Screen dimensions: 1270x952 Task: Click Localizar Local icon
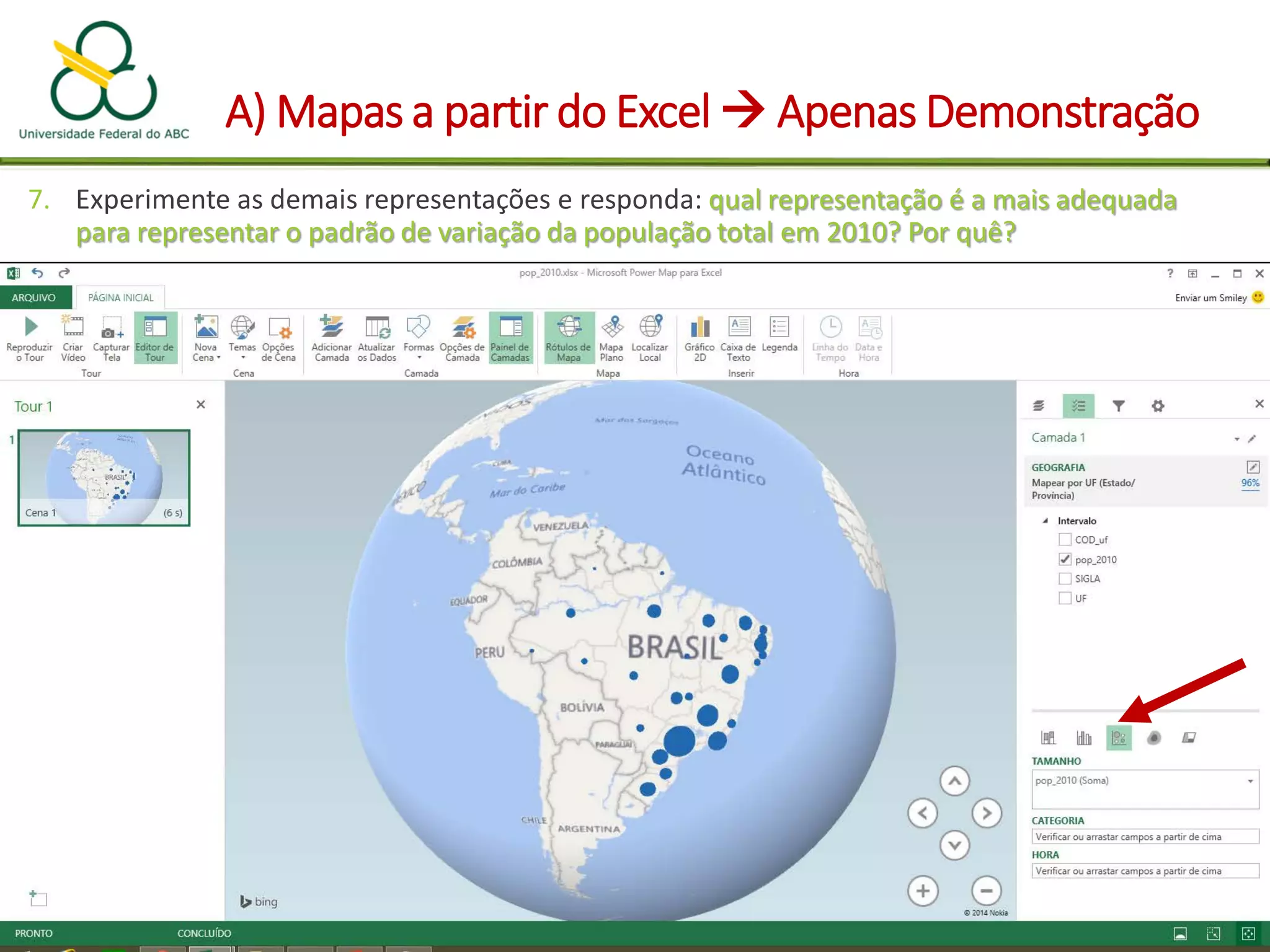651,326
